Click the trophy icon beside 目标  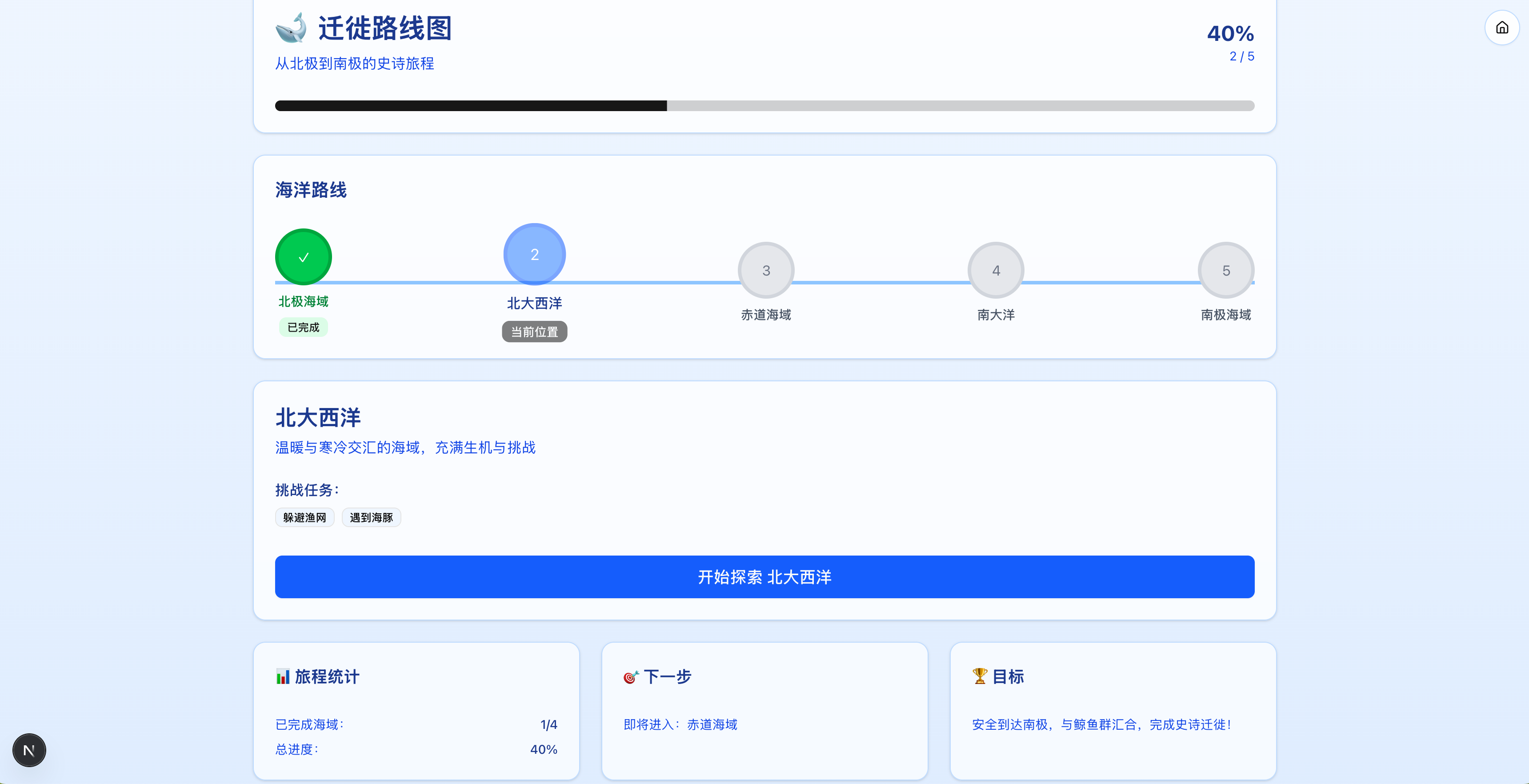[x=979, y=676]
